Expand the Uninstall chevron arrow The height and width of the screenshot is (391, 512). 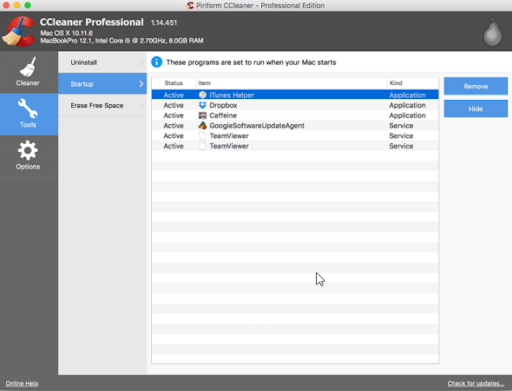pyautogui.click(x=141, y=62)
